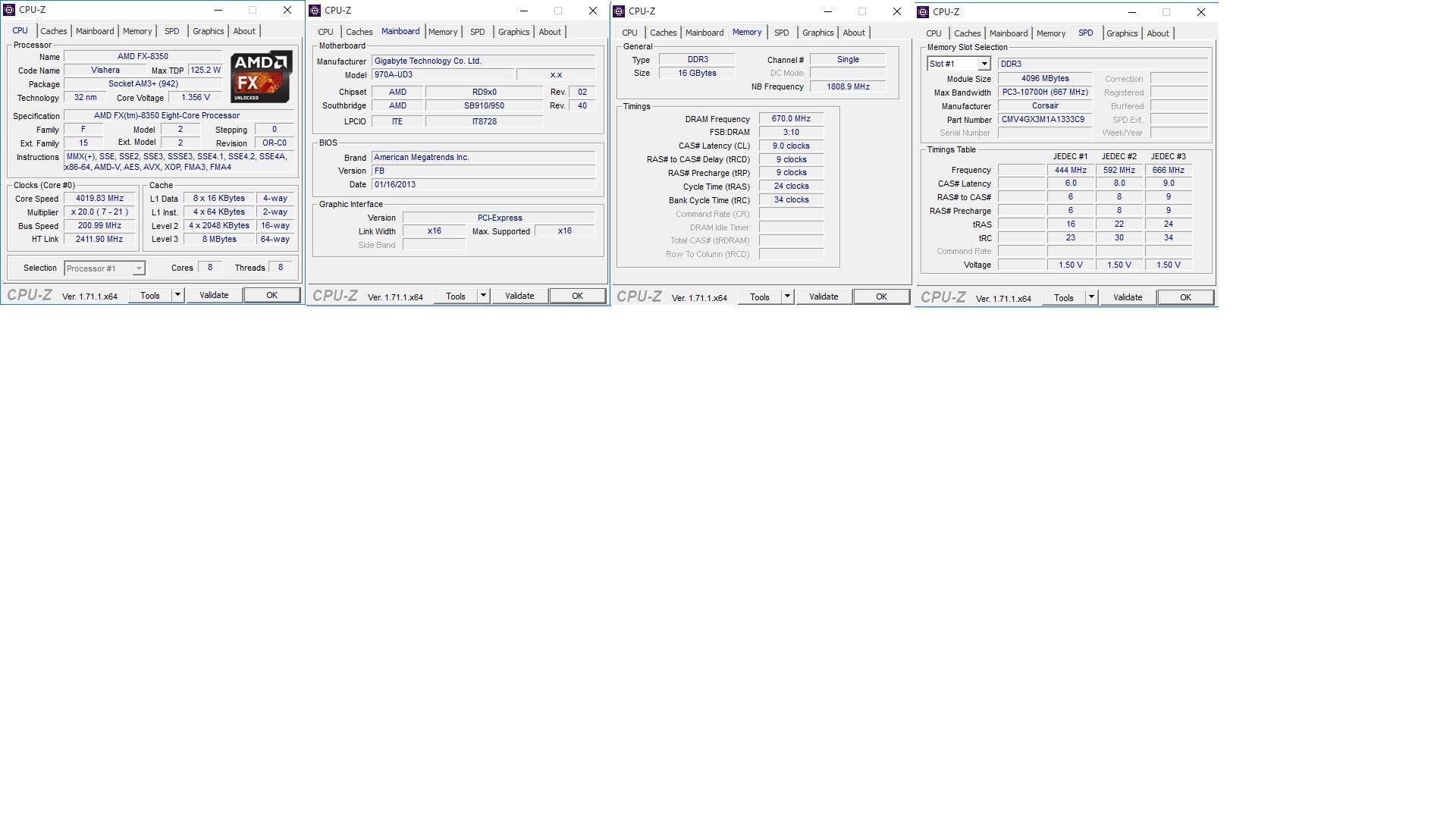Click manufacturer field Gigabyte Technology Co. Ltd.
The image size is (1456, 819).
point(483,61)
